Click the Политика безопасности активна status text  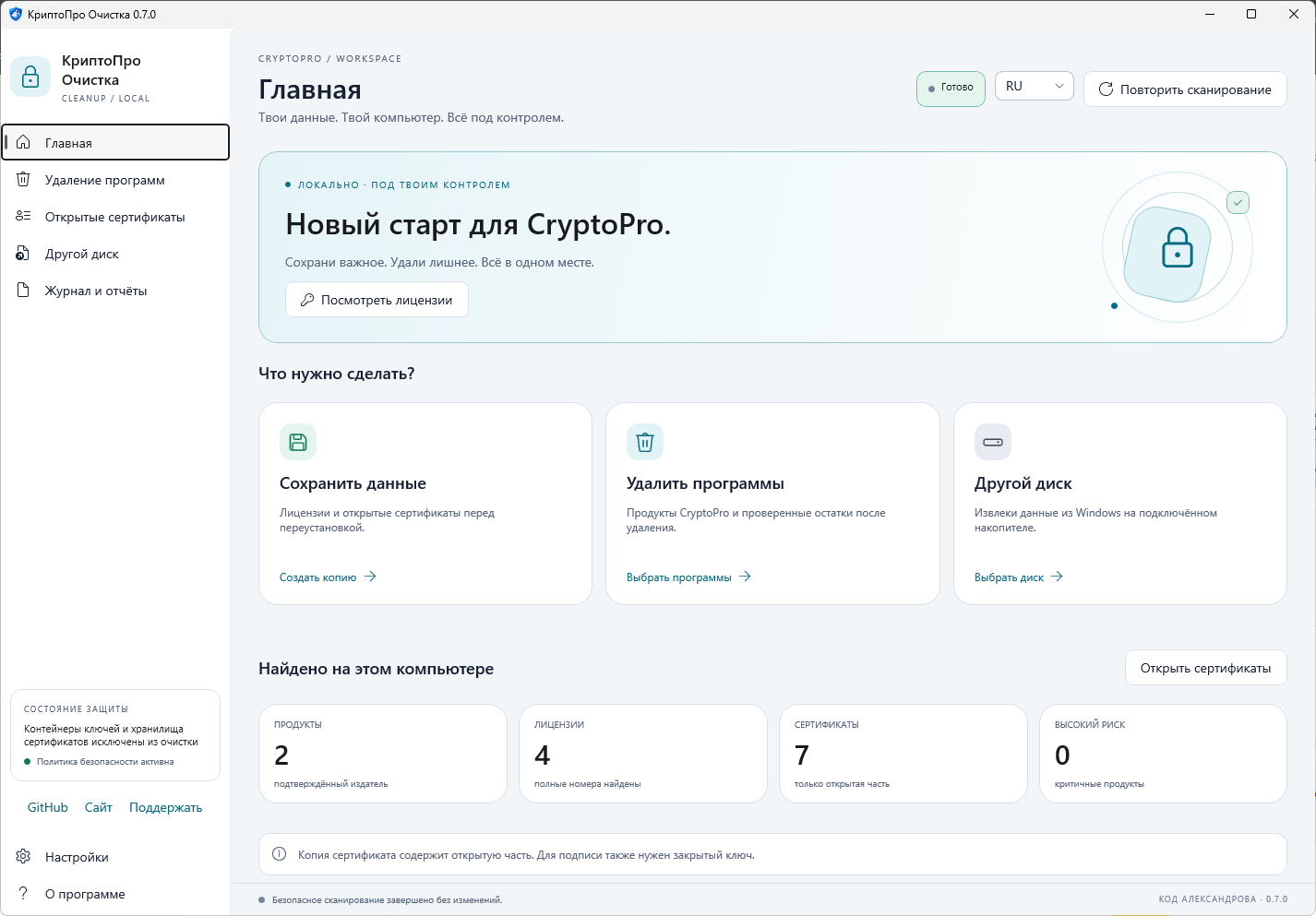click(105, 762)
